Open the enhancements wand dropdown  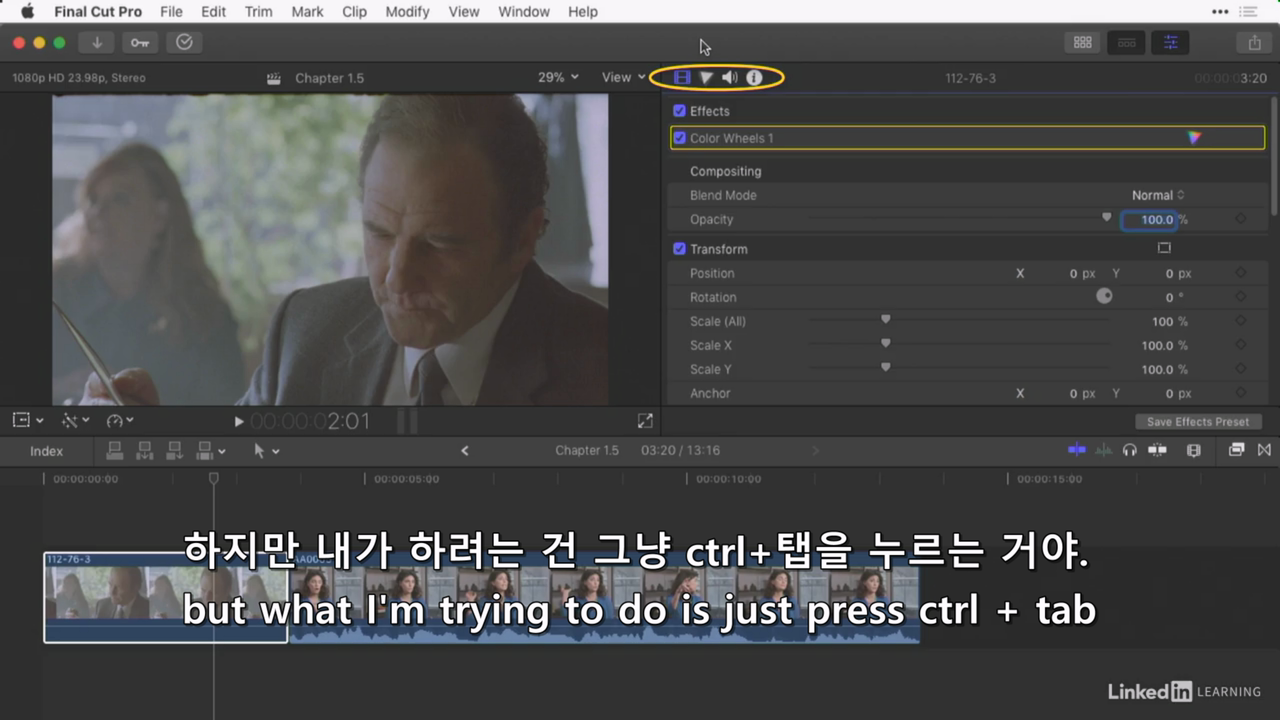click(x=75, y=421)
